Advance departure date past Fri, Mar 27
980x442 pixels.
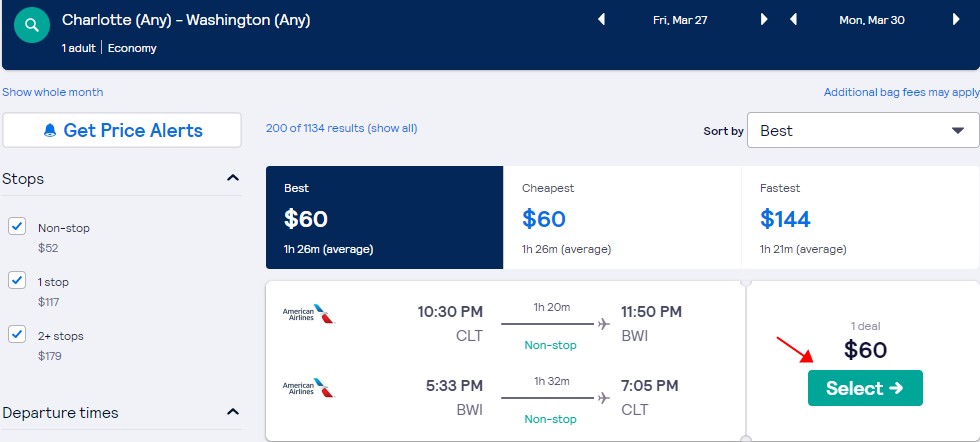764,20
